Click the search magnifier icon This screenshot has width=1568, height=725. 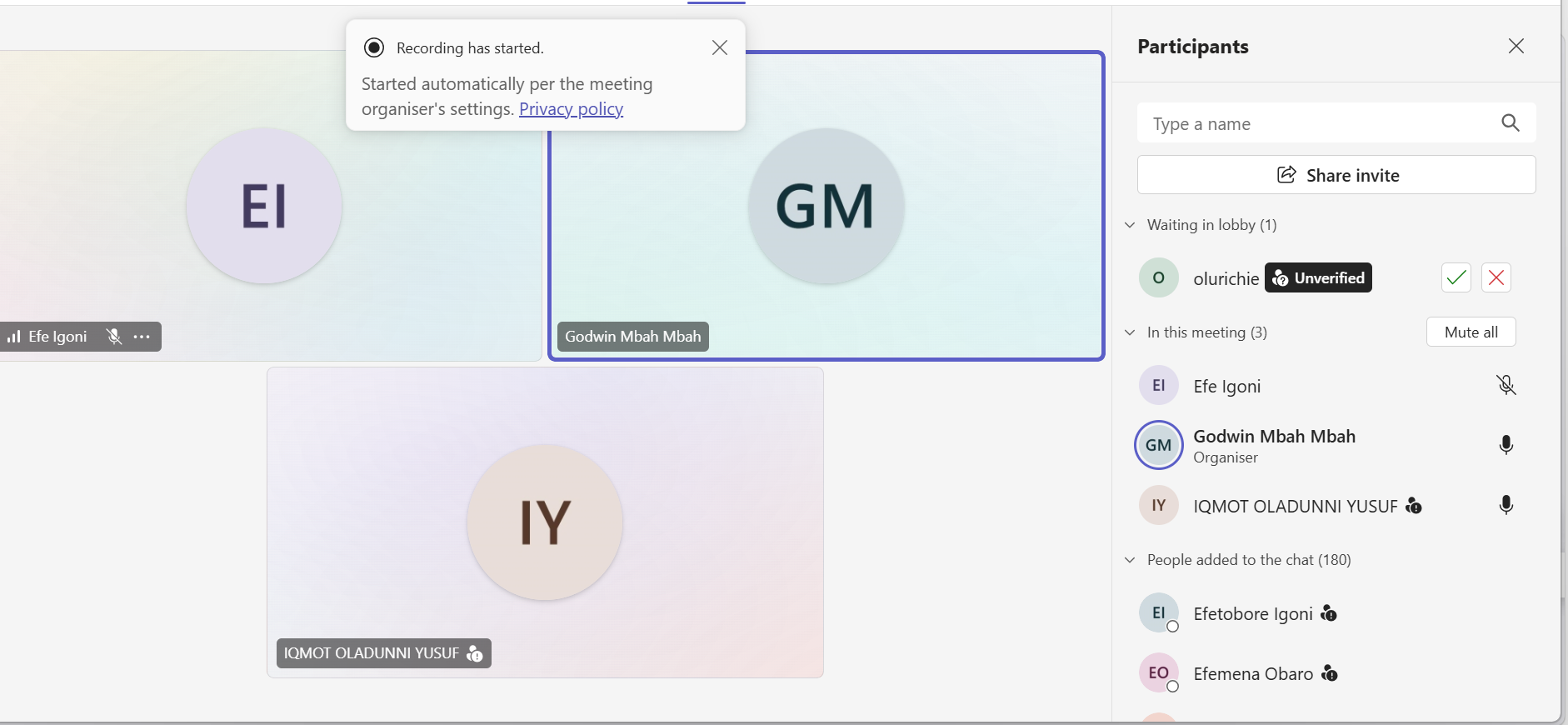click(1510, 123)
